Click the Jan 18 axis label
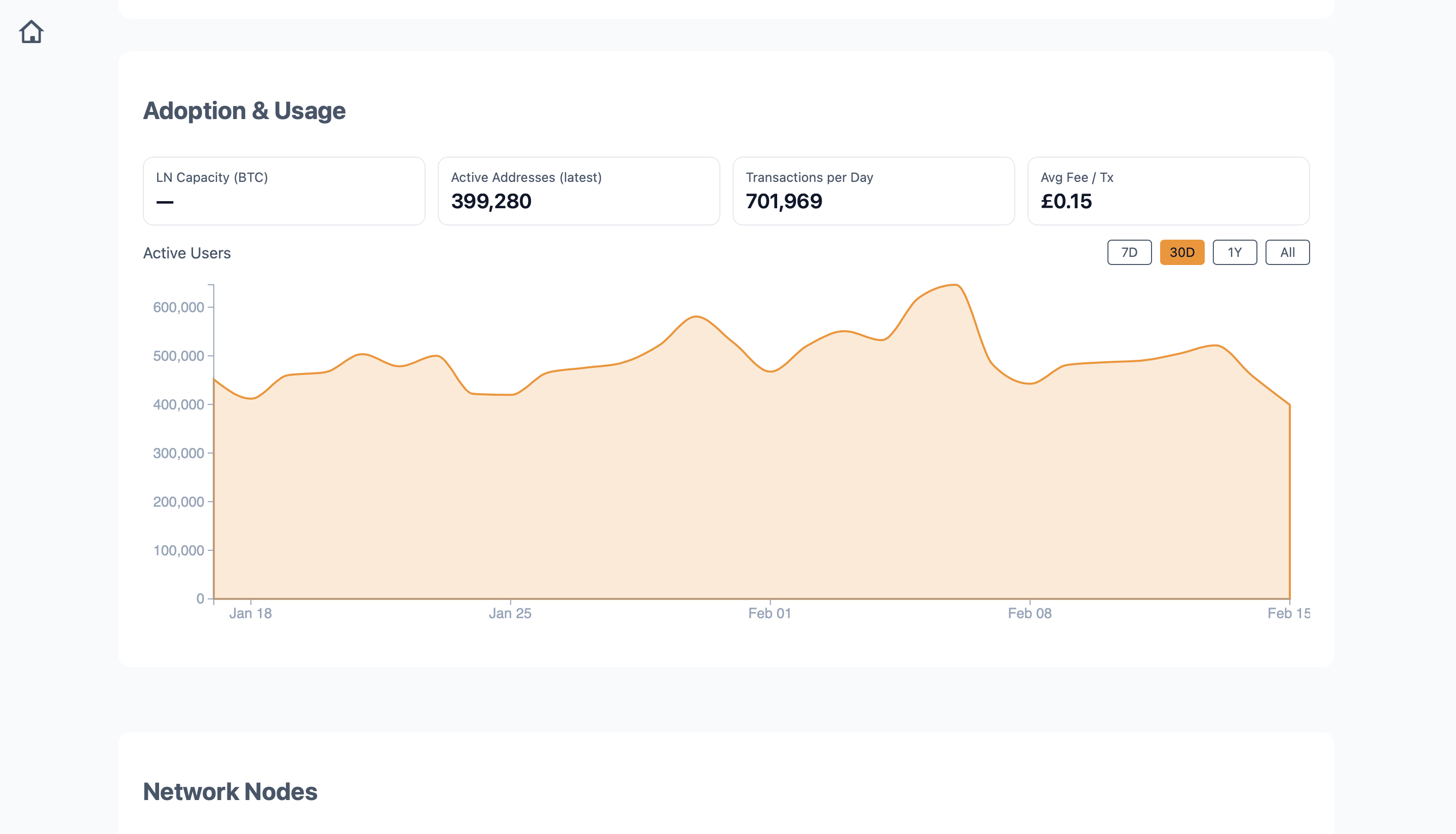 coord(251,613)
